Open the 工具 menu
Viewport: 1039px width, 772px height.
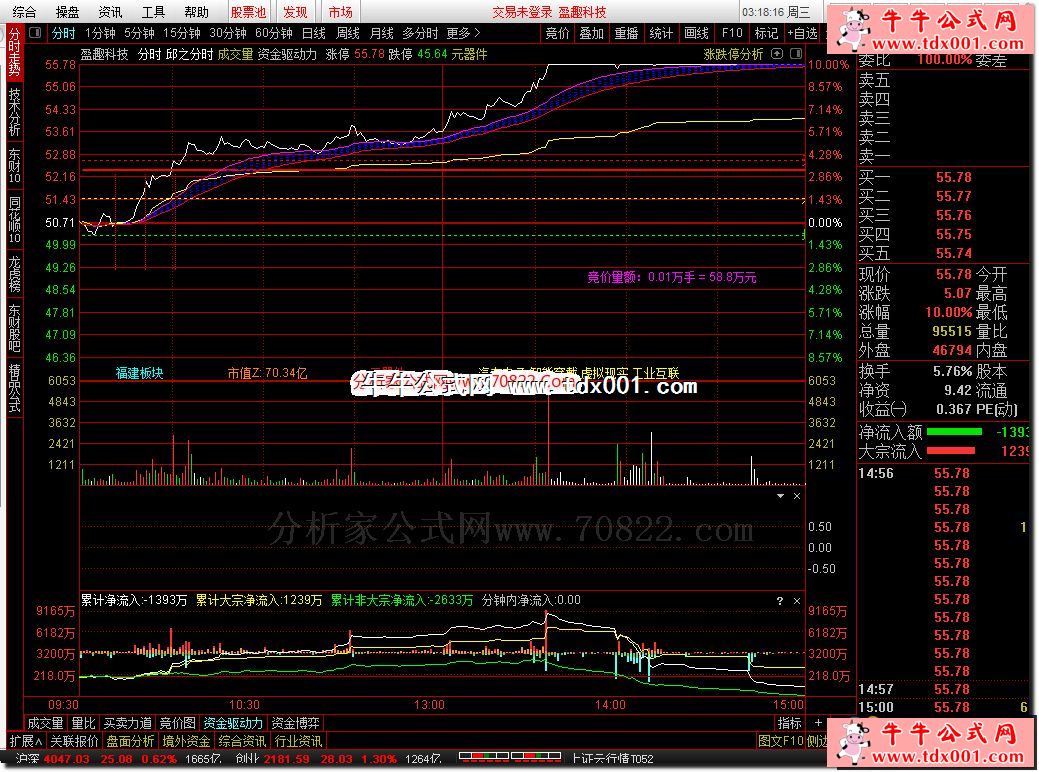(x=153, y=12)
